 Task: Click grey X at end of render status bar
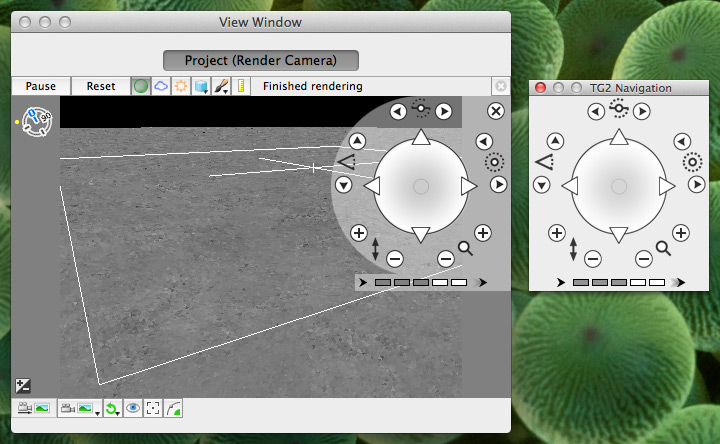(x=501, y=86)
